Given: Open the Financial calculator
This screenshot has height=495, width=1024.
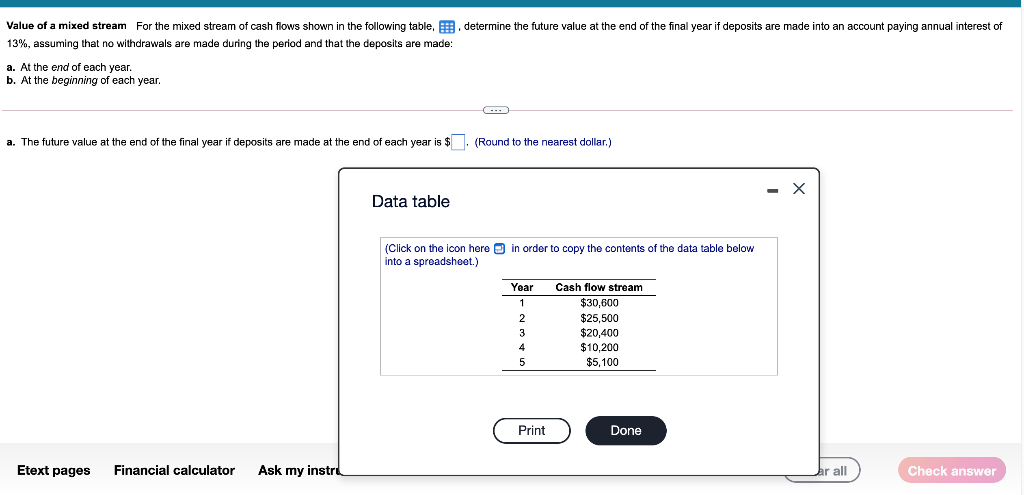Looking at the screenshot, I should point(174,470).
